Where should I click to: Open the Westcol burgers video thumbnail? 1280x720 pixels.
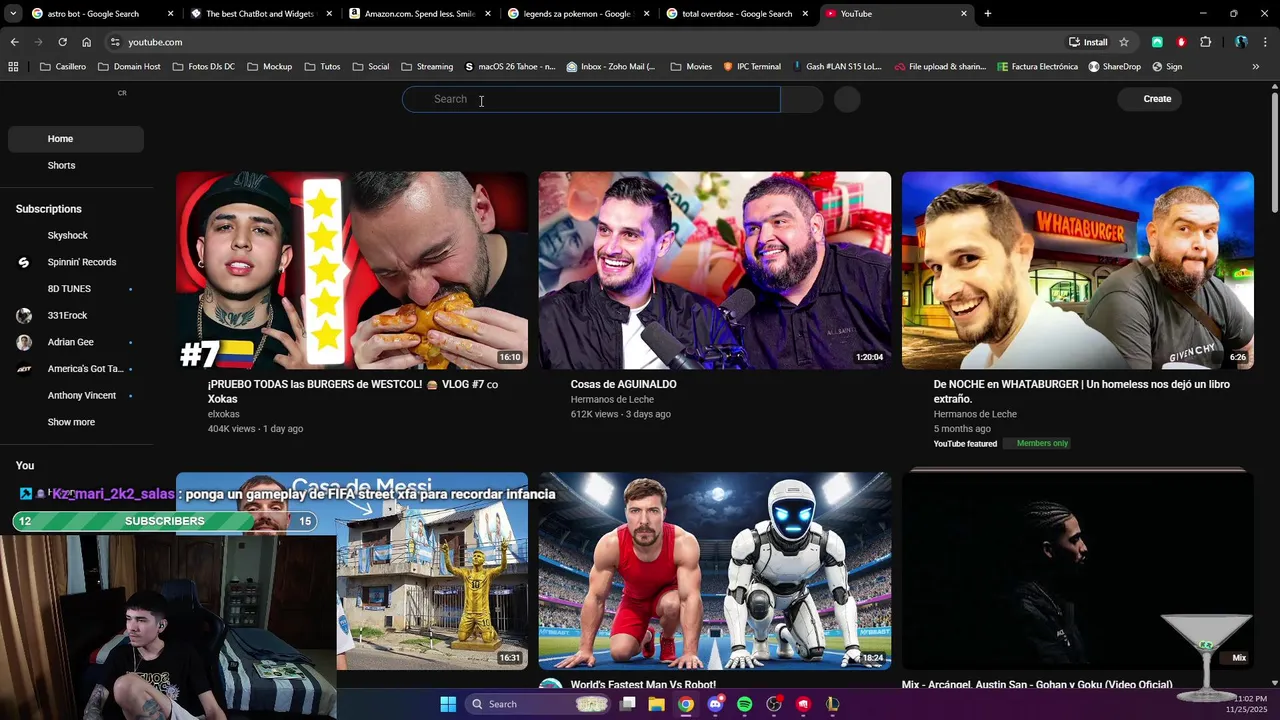click(x=352, y=270)
